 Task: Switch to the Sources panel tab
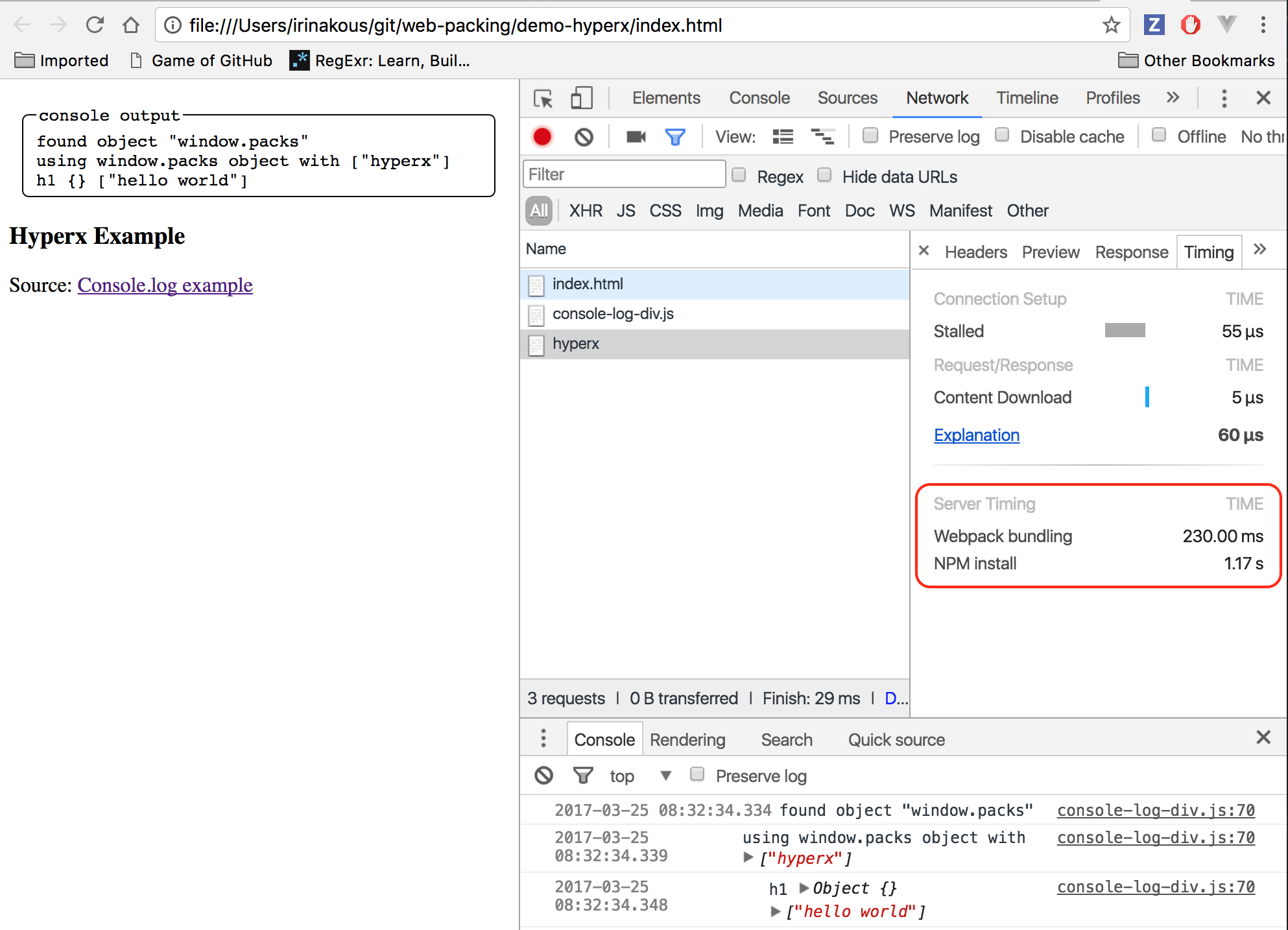pyautogui.click(x=847, y=98)
